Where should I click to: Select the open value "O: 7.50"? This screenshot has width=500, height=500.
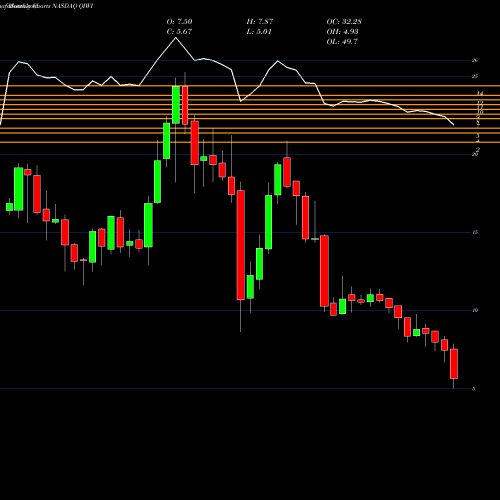(179, 22)
